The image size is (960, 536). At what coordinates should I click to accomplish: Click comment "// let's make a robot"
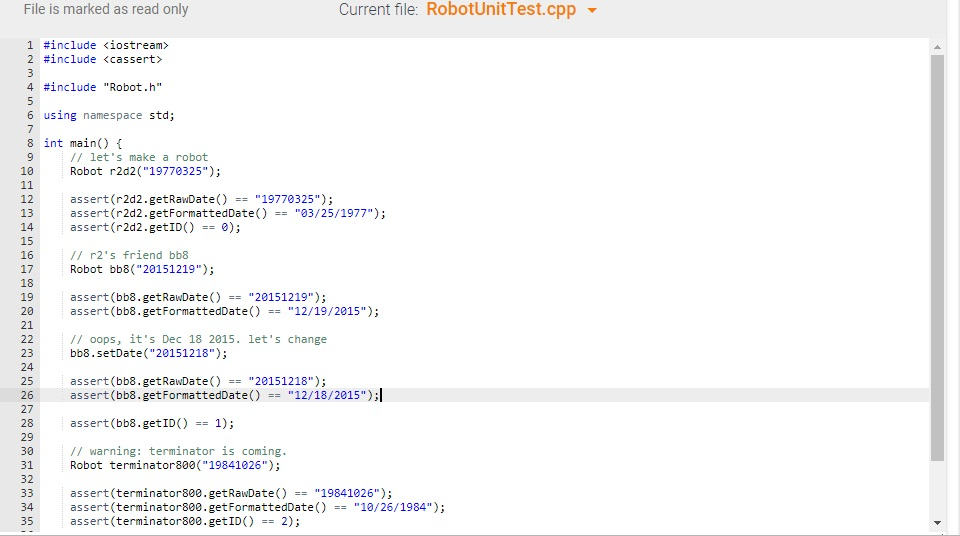[139, 157]
